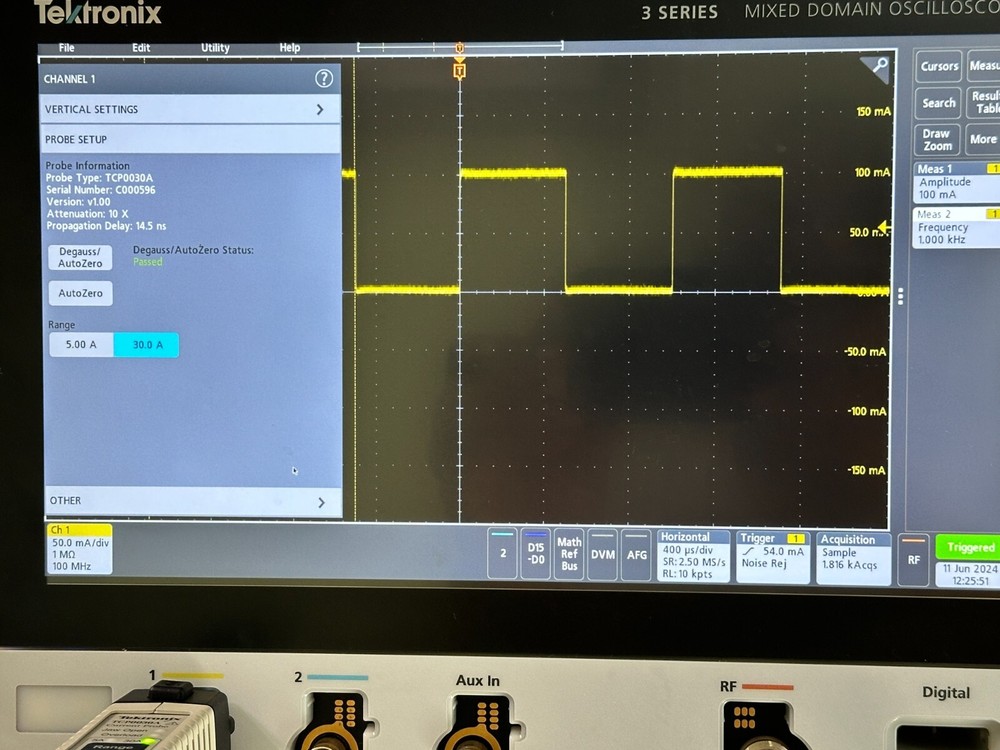Viewport: 1000px width, 750px height.
Task: Select the Meas 2 Frequency measurement badge
Action: click(x=950, y=228)
